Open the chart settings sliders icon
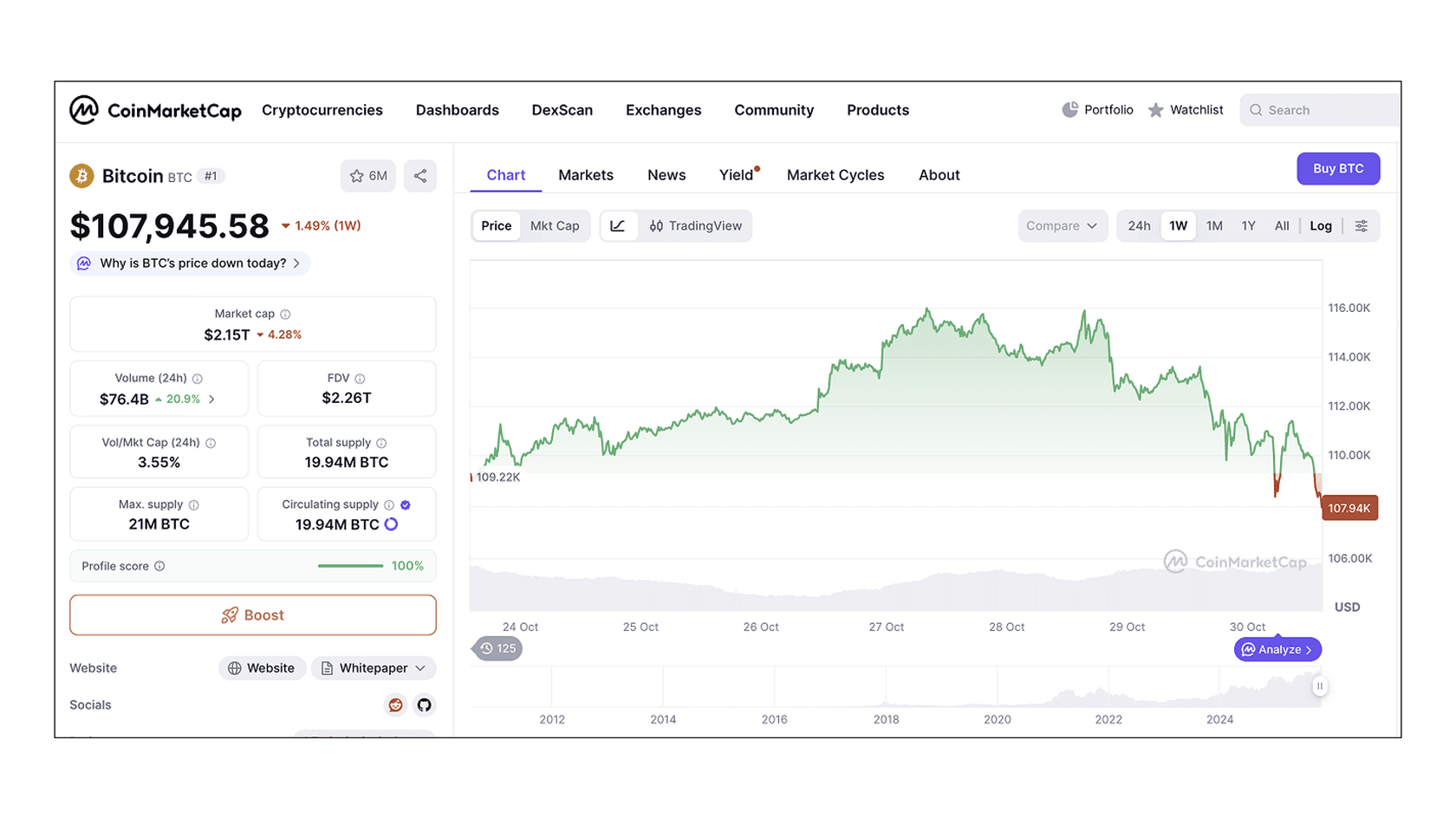1456x818 pixels. pyautogui.click(x=1362, y=225)
